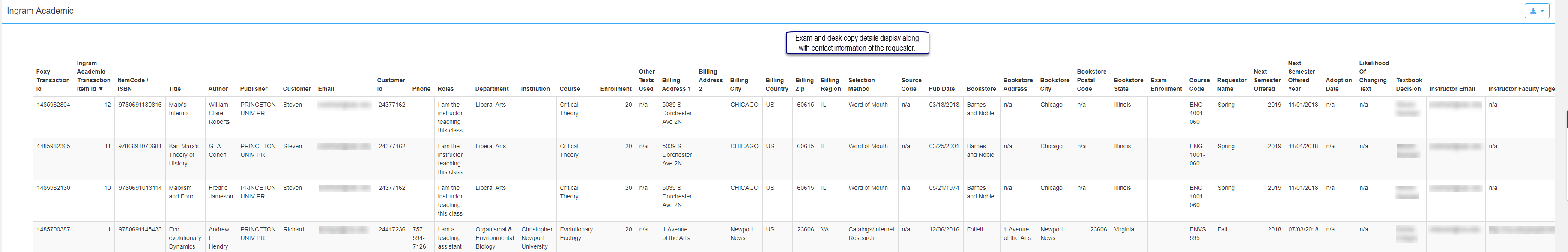Click the Customer column header
The width and height of the screenshot is (1568, 252).
[x=296, y=89]
